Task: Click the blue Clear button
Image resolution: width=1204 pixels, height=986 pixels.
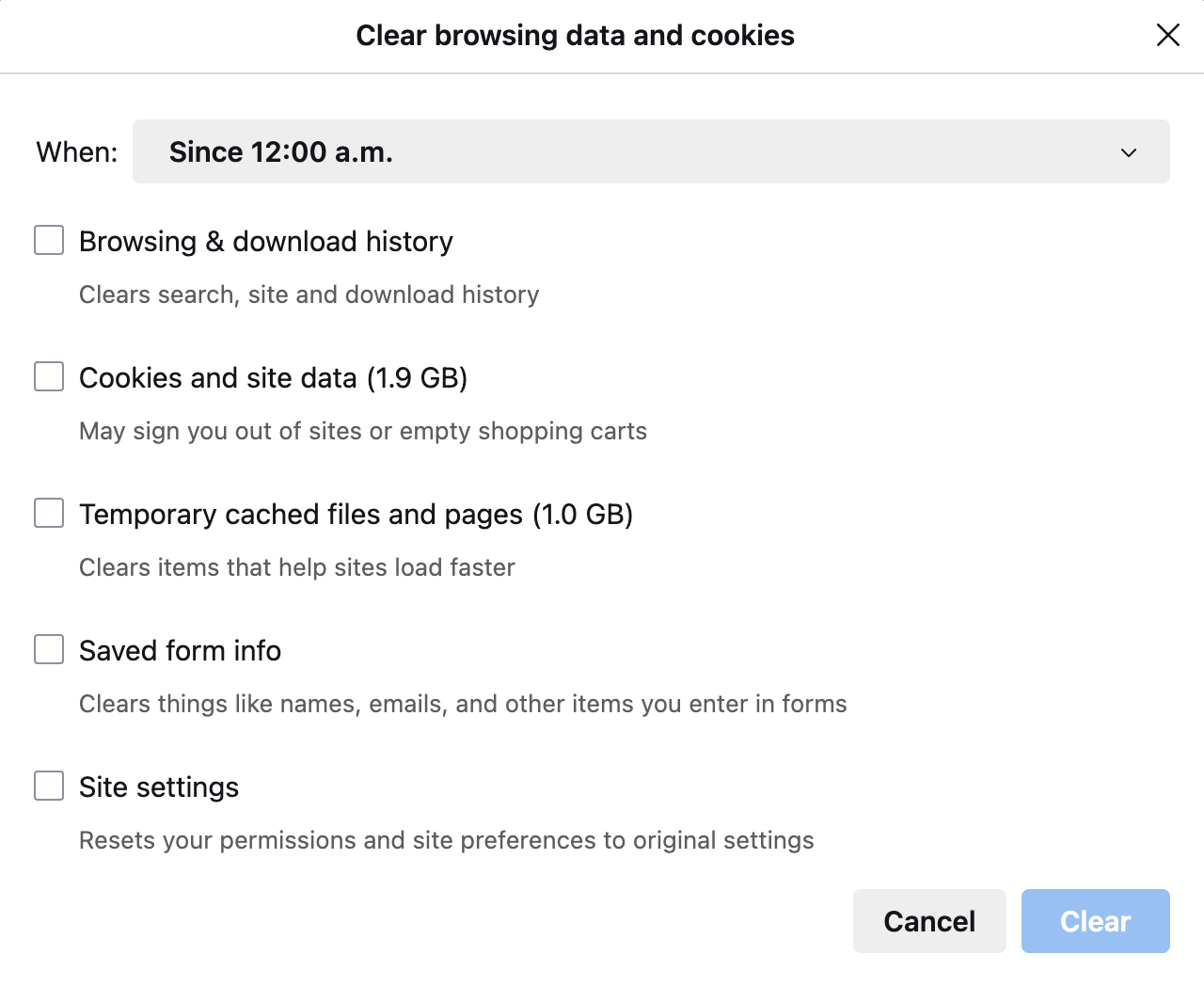Action: point(1095,921)
